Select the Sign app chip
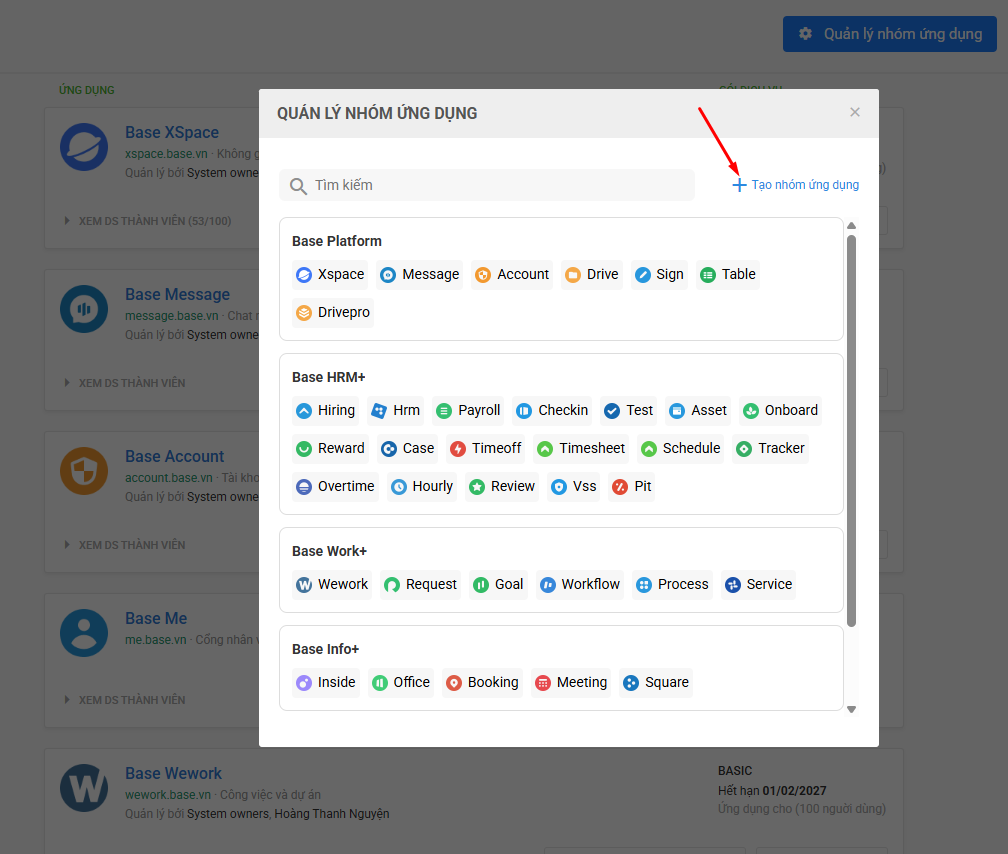 pyautogui.click(x=659, y=275)
